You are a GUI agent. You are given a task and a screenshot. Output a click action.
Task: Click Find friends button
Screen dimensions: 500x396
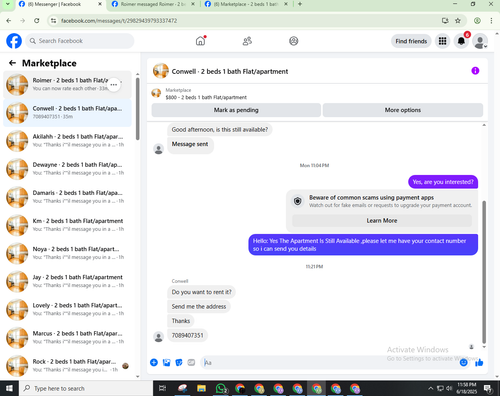click(411, 41)
